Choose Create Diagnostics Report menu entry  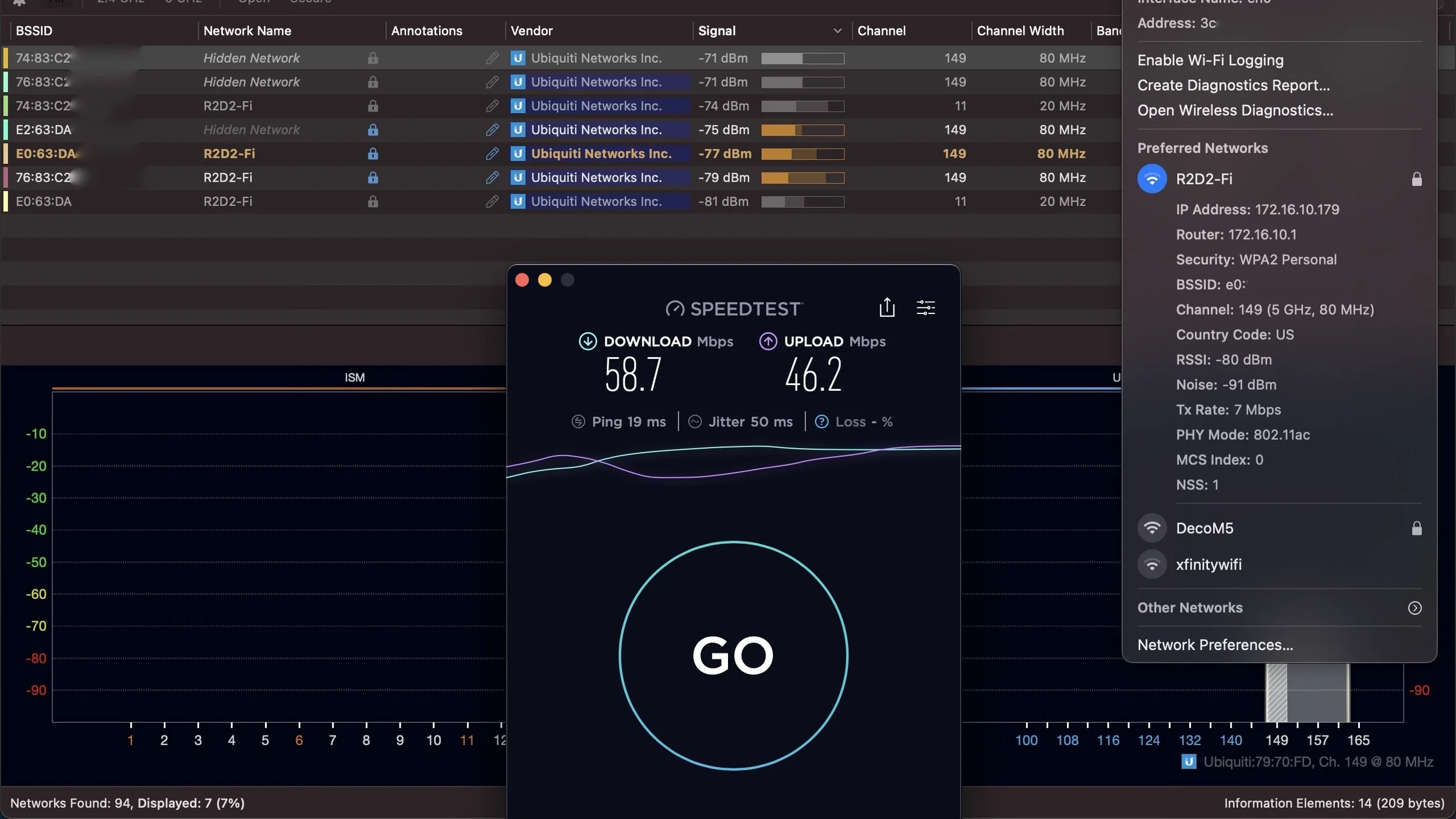coord(1233,85)
